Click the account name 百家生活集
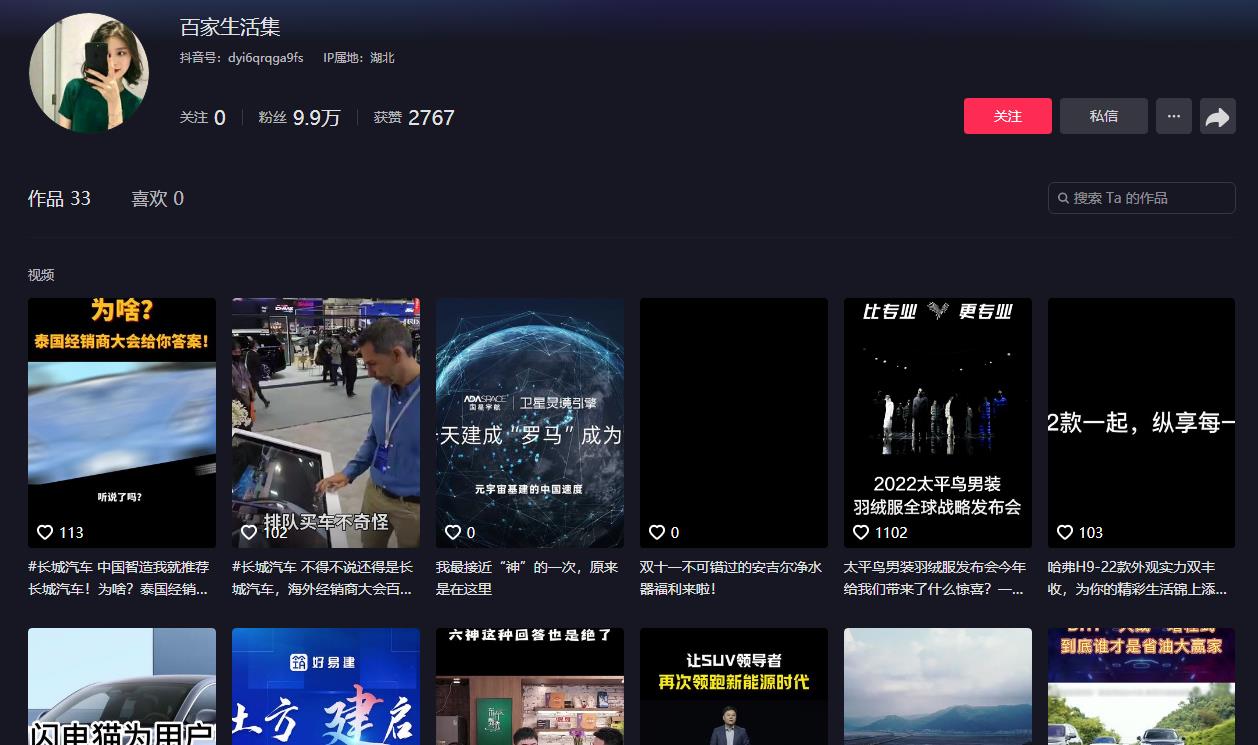Image resolution: width=1258 pixels, height=745 pixels. [x=230, y=28]
